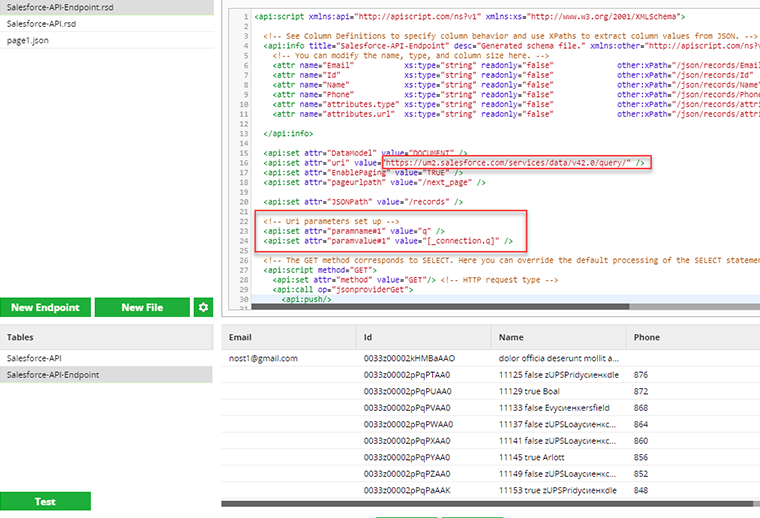Select Id cell 0033z00002kHMBaAAO
The width and height of the screenshot is (760, 518).
point(409,359)
